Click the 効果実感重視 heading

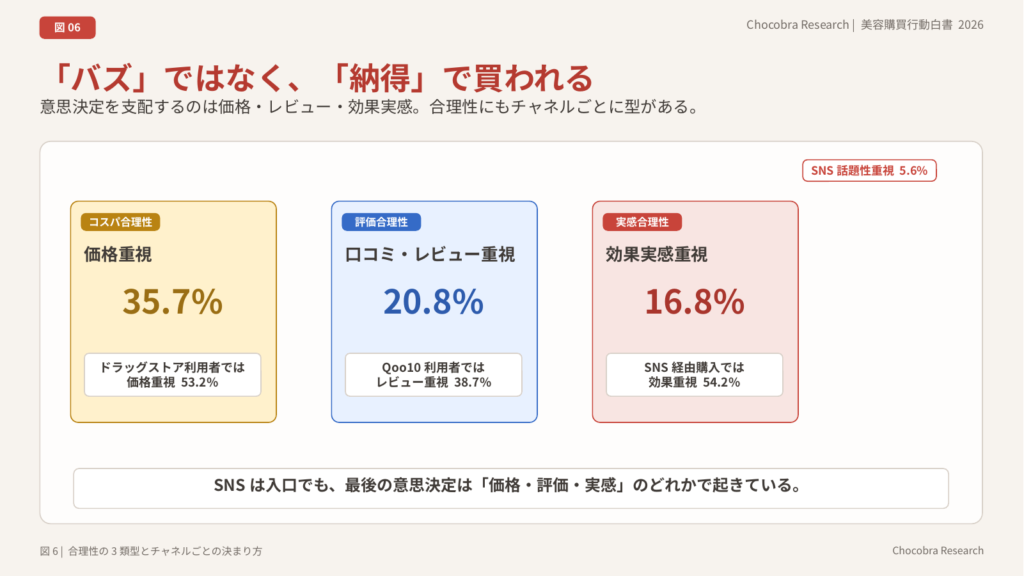656,254
